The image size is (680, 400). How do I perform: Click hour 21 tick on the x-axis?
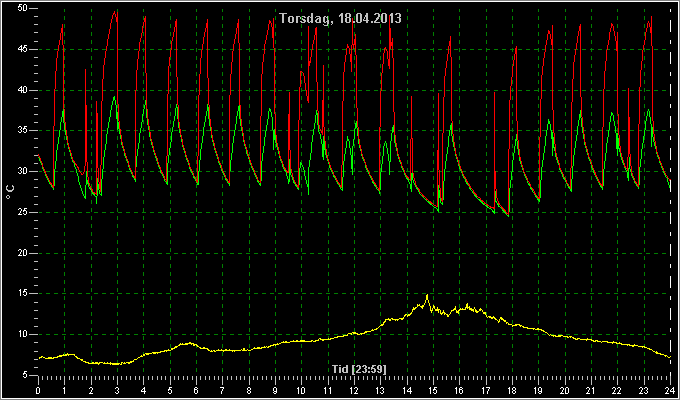(591, 390)
